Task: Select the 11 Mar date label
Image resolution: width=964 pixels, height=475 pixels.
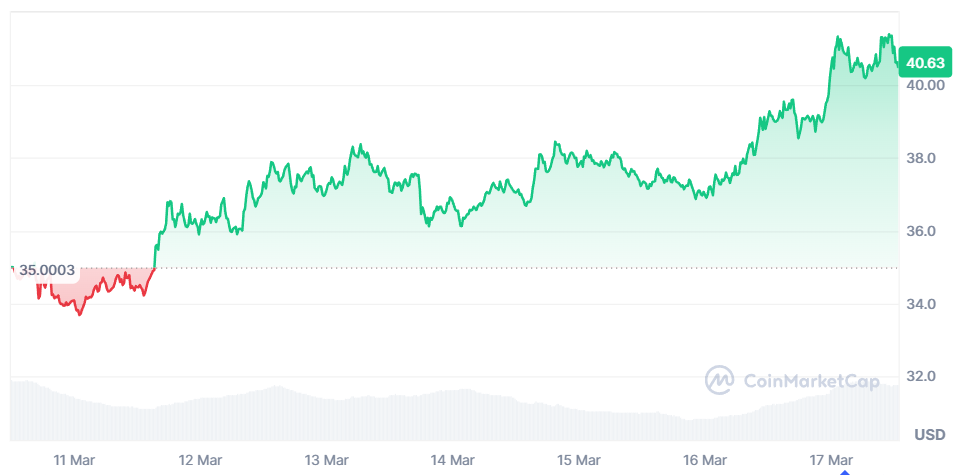Action: pos(73,460)
